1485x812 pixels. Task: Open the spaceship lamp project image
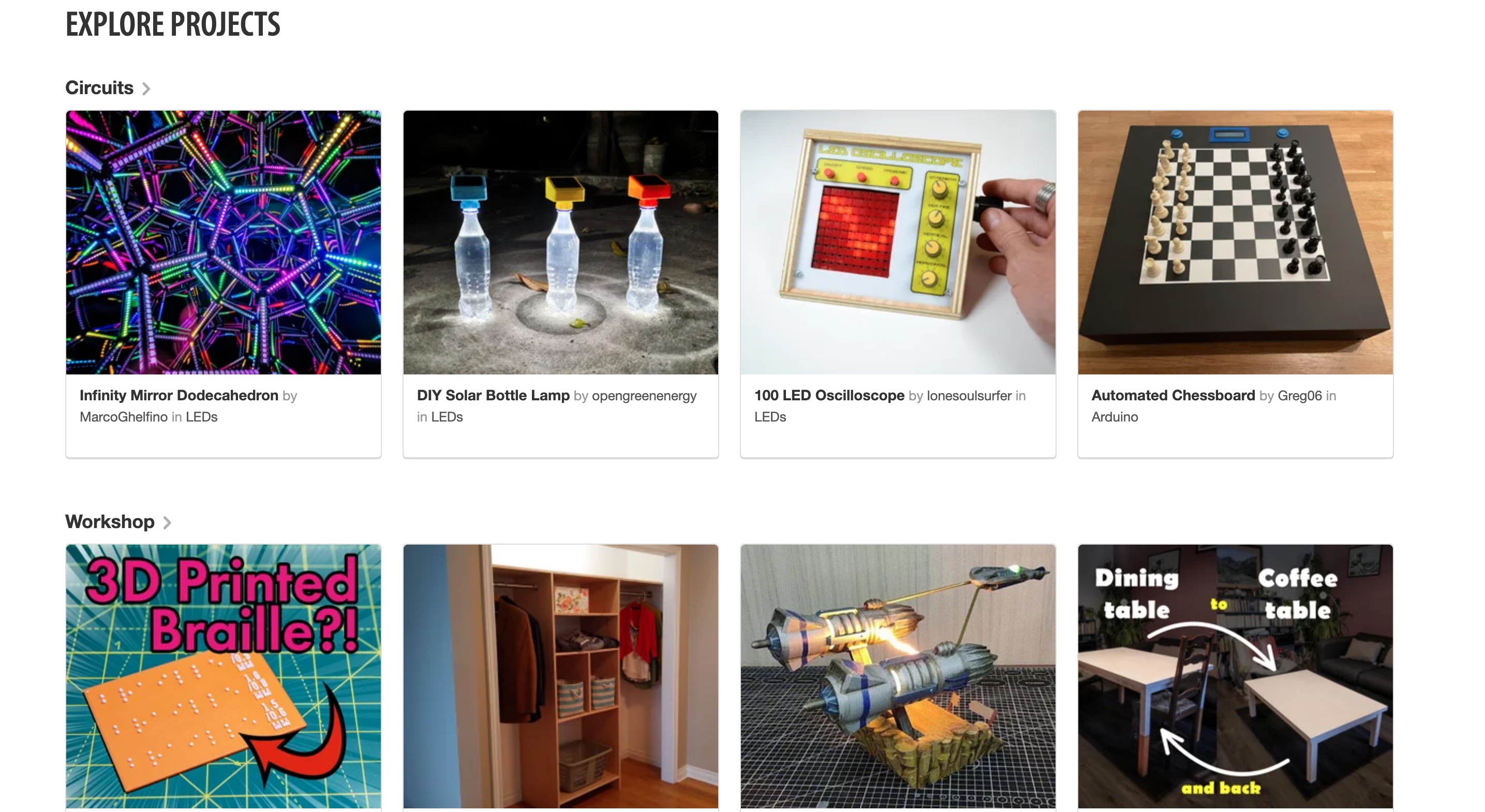(x=898, y=676)
